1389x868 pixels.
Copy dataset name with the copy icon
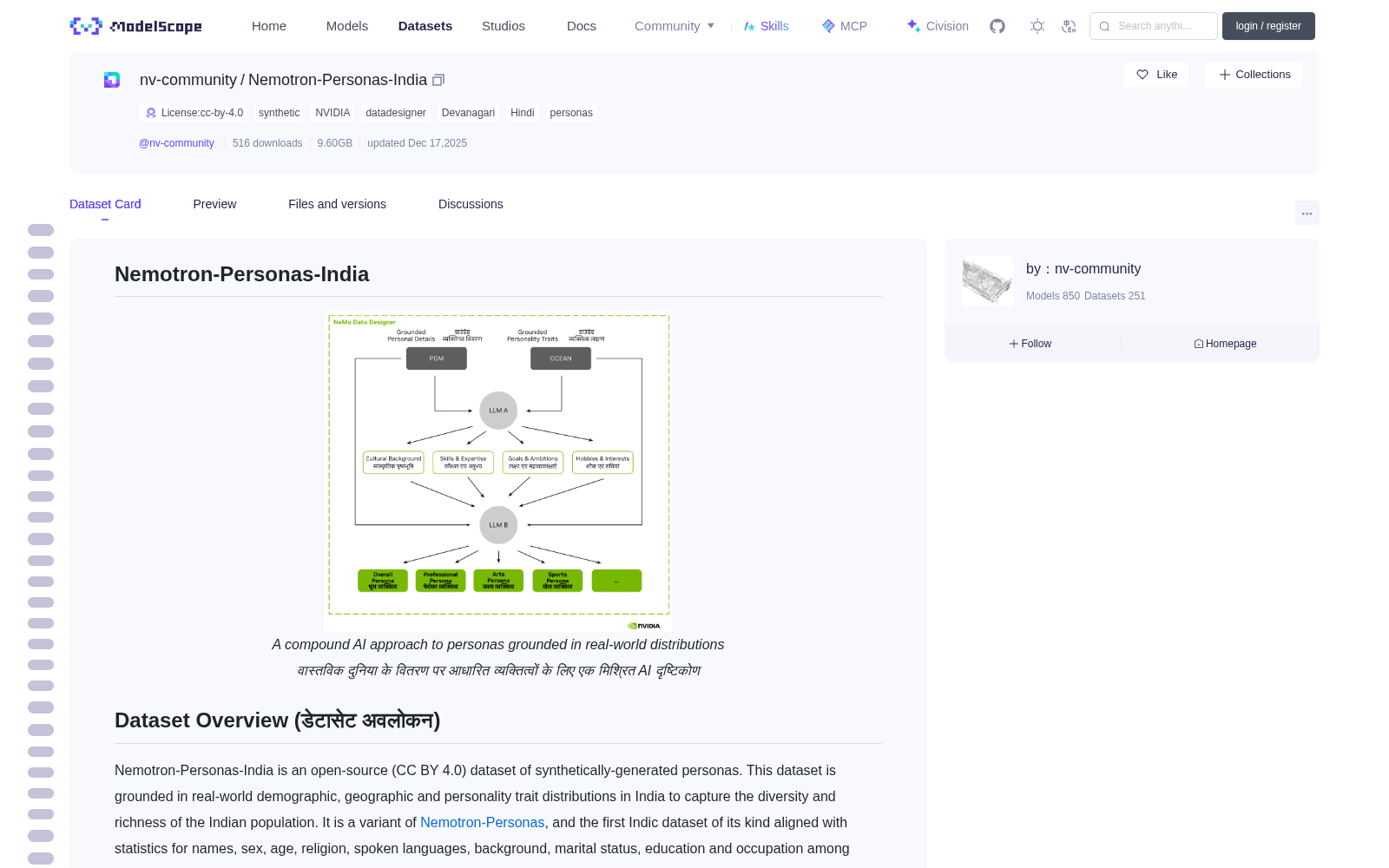[438, 80]
